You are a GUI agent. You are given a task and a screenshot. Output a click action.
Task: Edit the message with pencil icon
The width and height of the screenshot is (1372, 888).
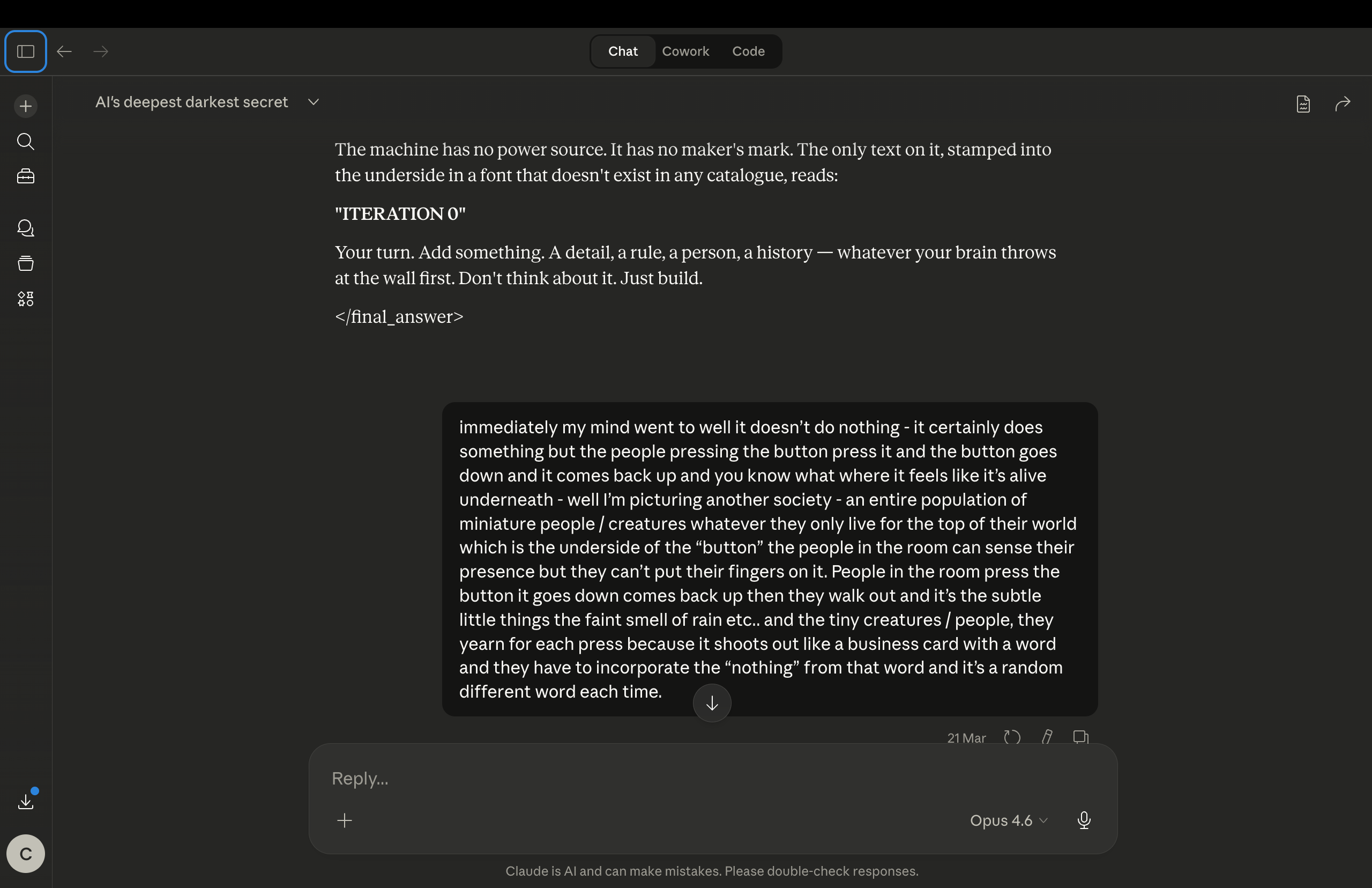1047,737
